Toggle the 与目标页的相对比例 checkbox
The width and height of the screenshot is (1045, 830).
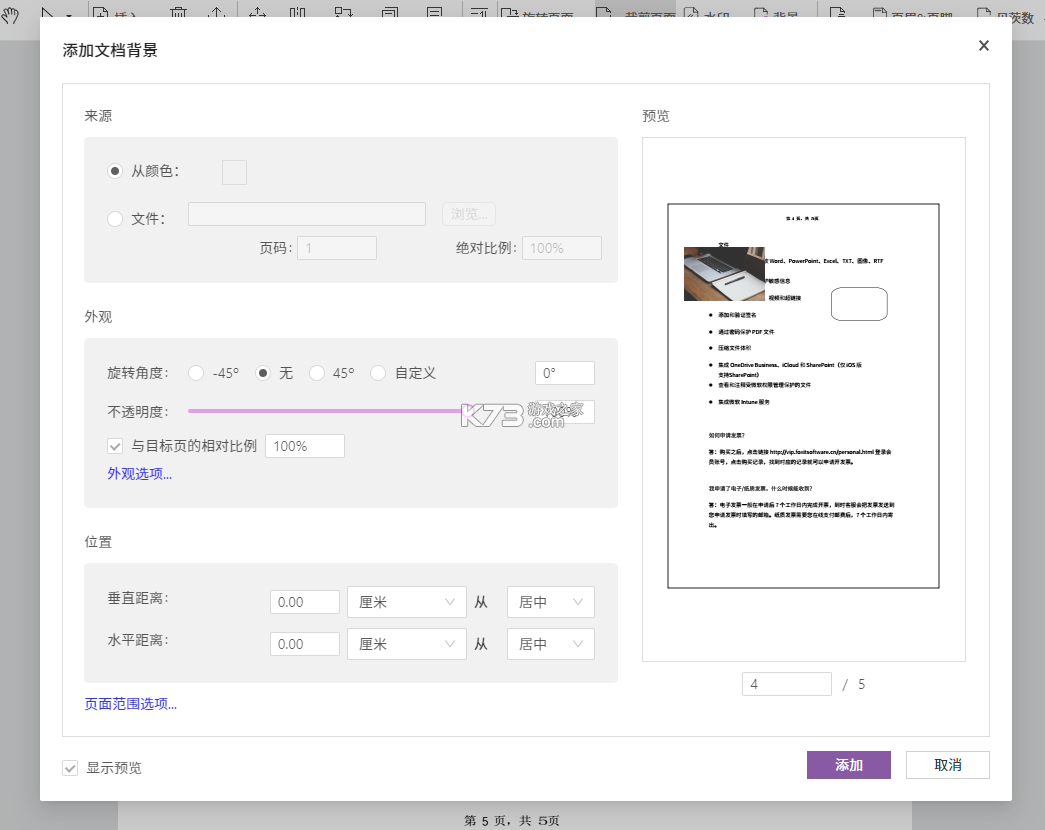click(x=115, y=446)
